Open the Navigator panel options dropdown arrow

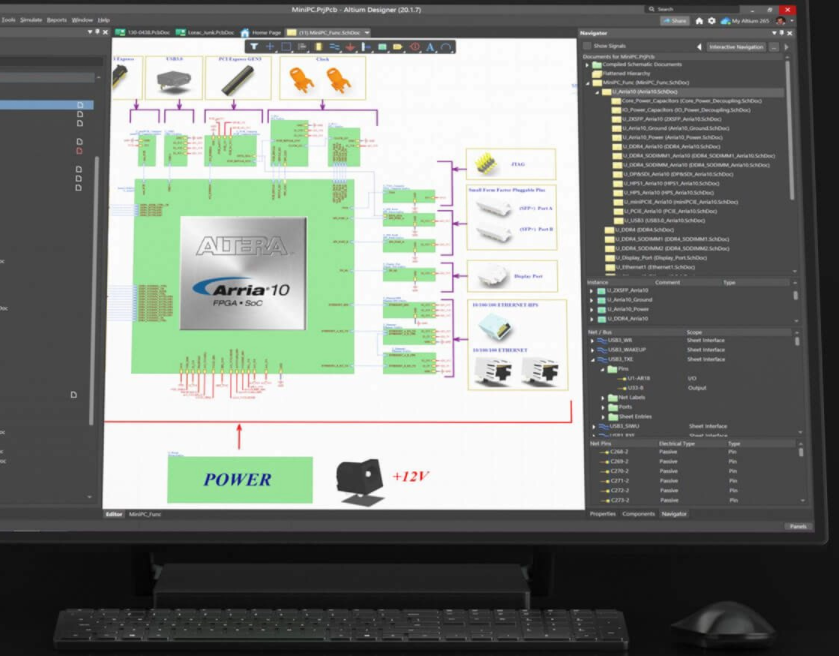coord(774,33)
